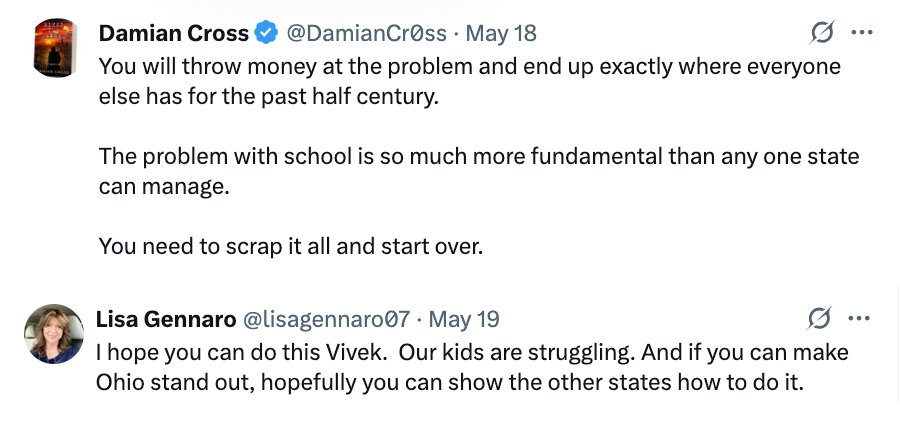Image resolution: width=900 pixels, height=421 pixels.
Task: Open more options menu on Damian Cross's post
Action: point(861,33)
